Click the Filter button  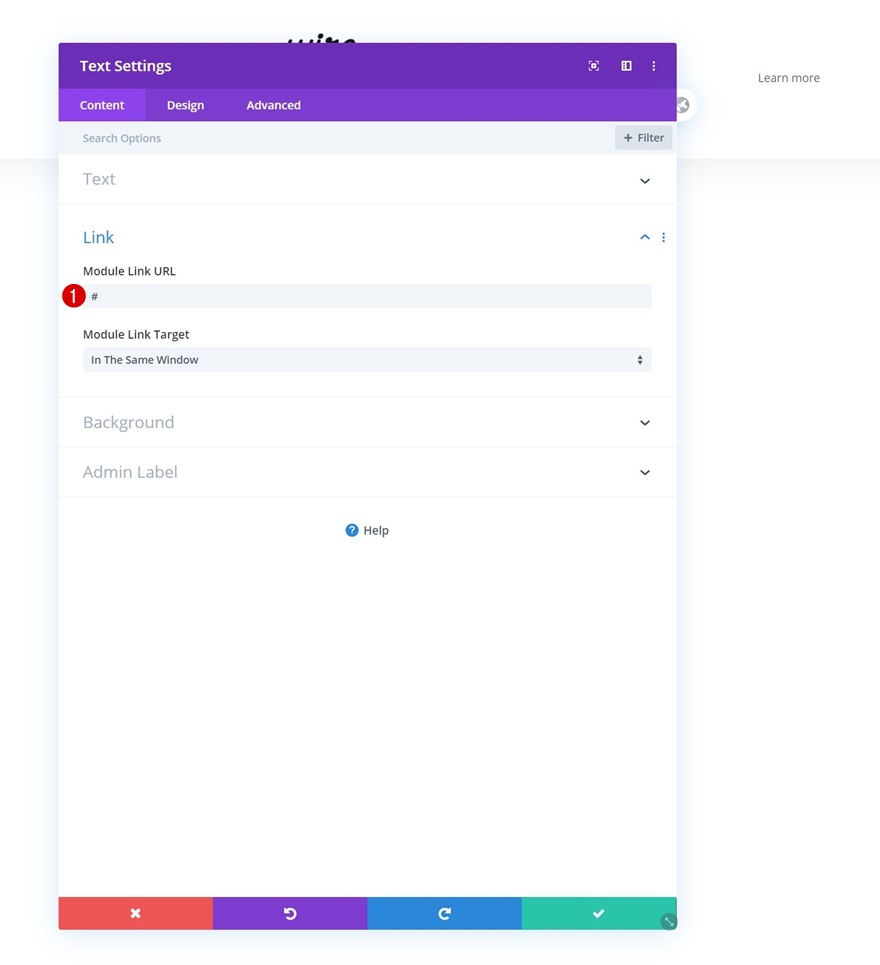tap(644, 138)
